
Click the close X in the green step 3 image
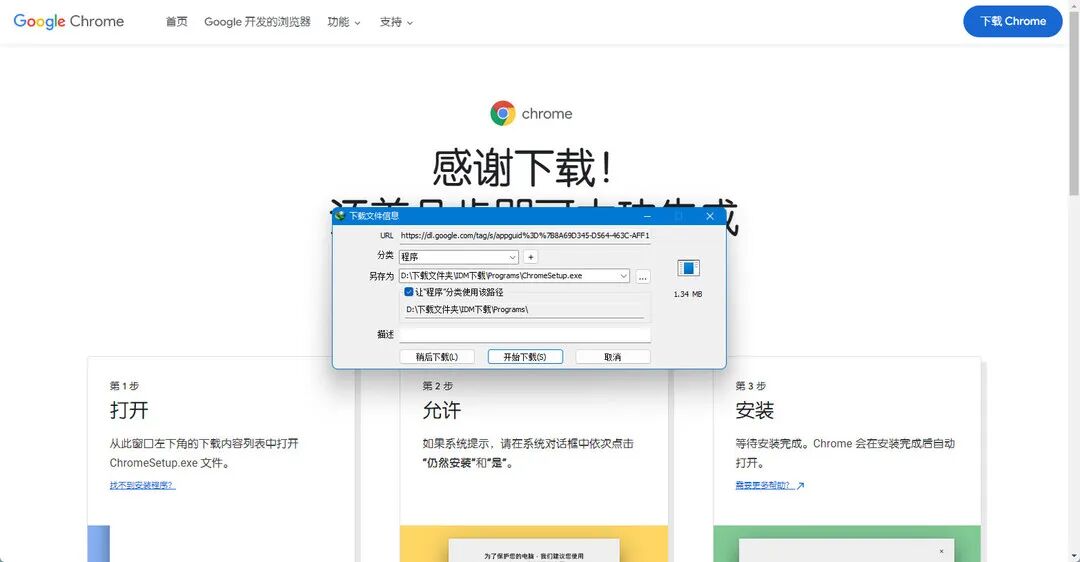coord(942,552)
